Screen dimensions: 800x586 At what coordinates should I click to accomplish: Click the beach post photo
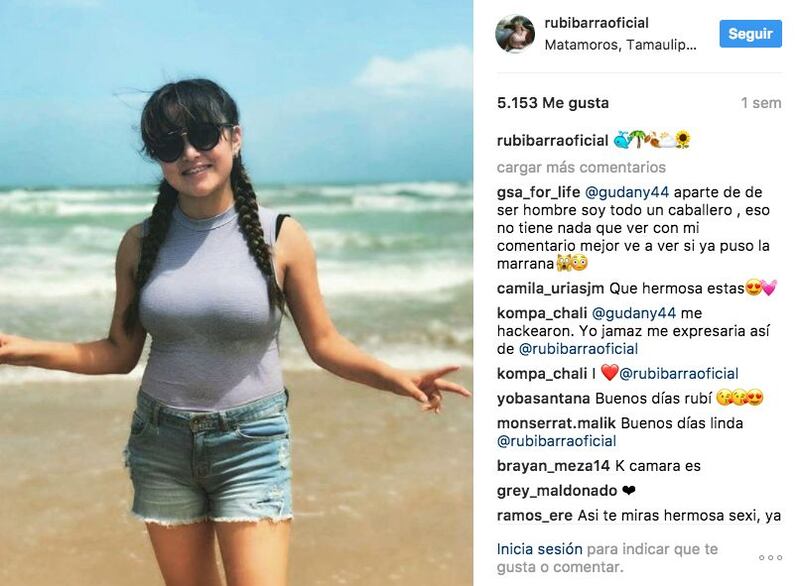pos(236,293)
